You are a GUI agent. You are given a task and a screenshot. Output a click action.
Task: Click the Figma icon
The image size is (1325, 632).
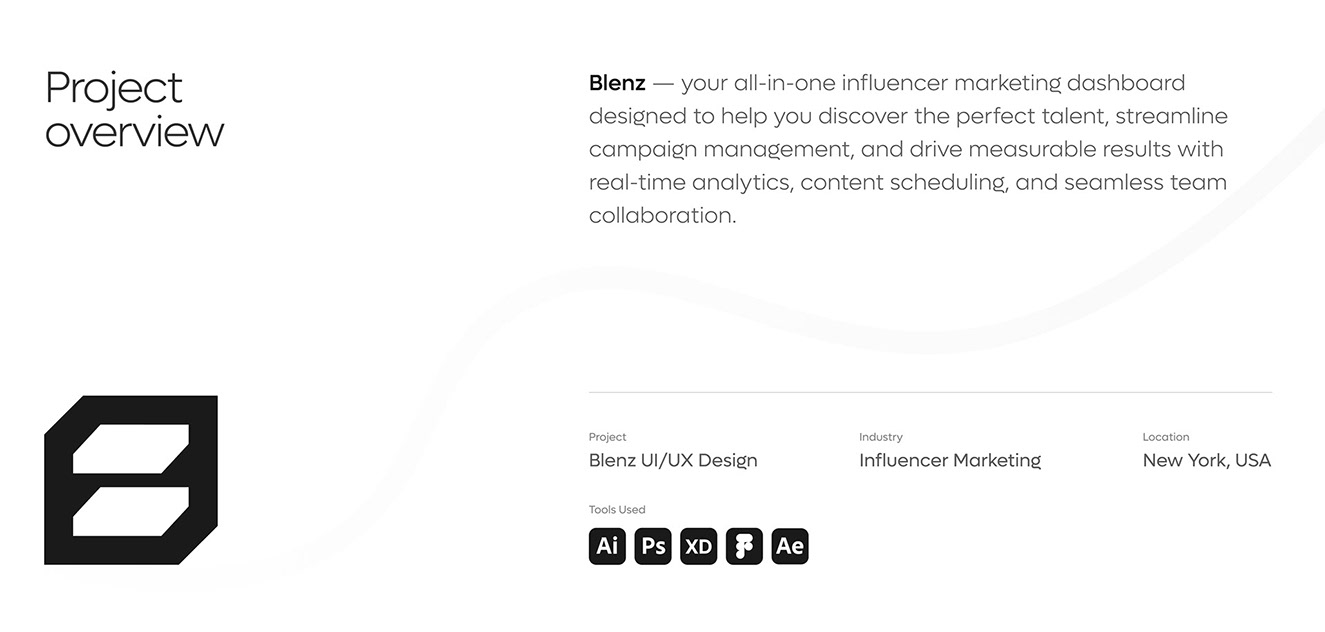click(744, 546)
